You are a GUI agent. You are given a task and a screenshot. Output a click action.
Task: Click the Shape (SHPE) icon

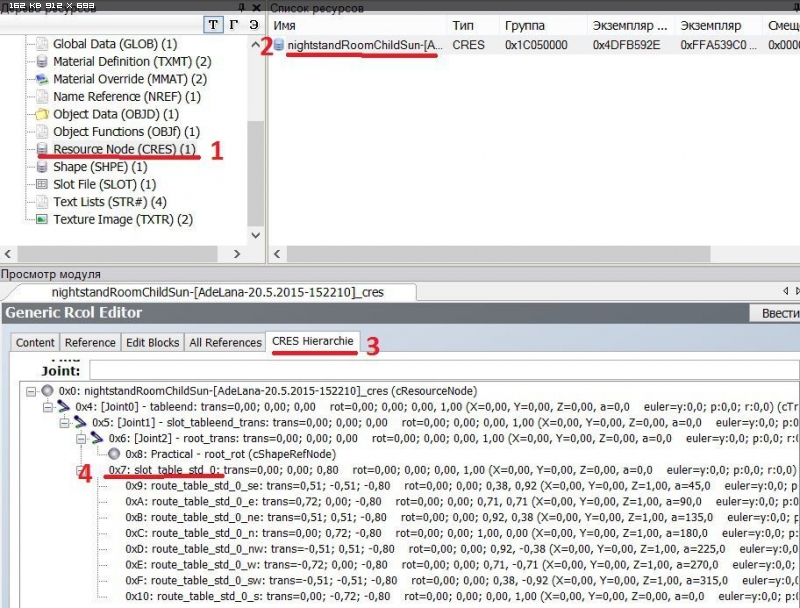42,167
